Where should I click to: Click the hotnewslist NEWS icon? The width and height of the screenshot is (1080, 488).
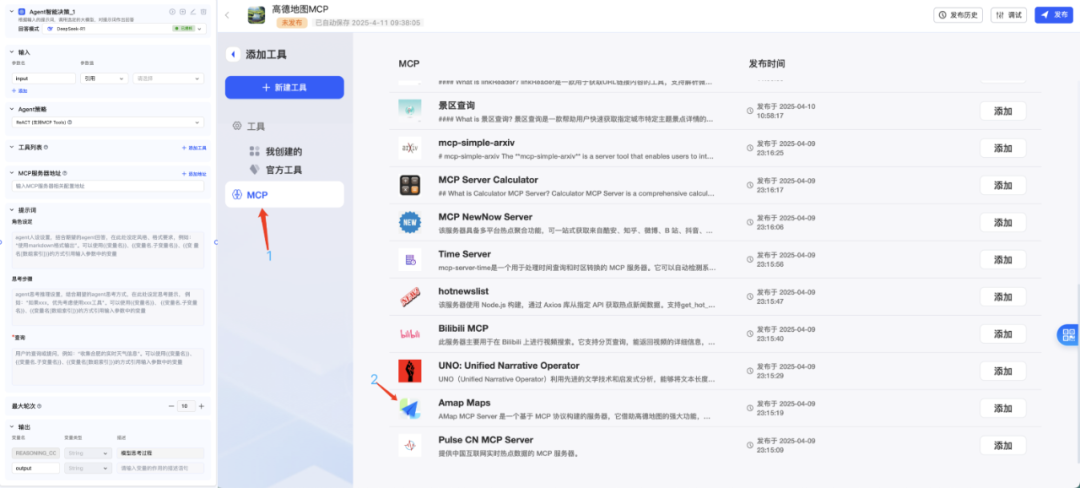[410, 297]
